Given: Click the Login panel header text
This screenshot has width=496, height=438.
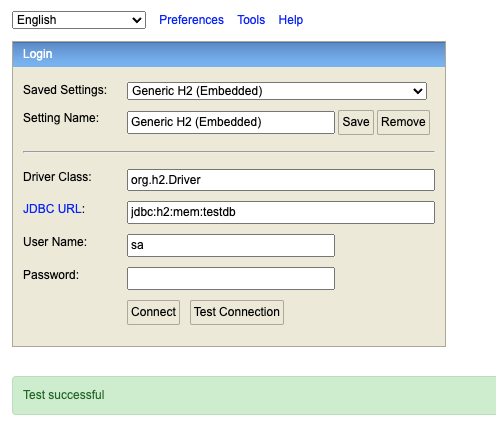Looking at the screenshot, I should [37, 54].
